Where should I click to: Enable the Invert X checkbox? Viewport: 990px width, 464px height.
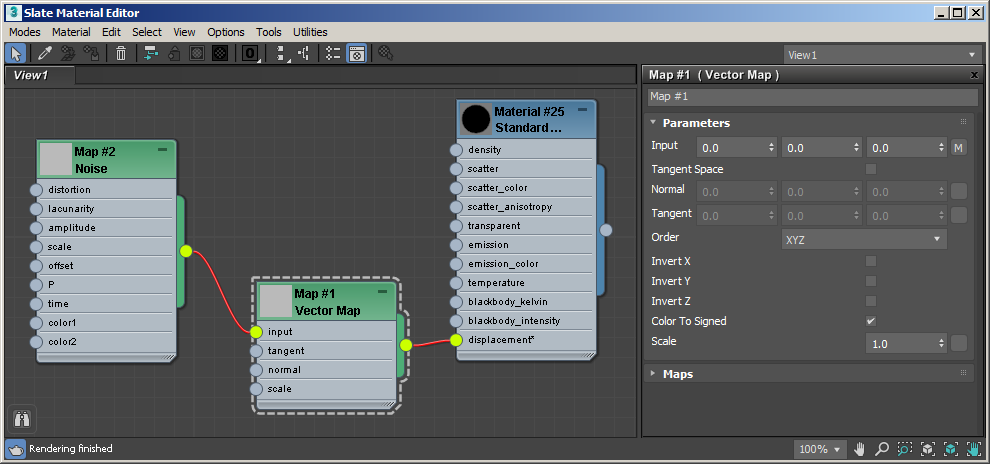tap(871, 261)
